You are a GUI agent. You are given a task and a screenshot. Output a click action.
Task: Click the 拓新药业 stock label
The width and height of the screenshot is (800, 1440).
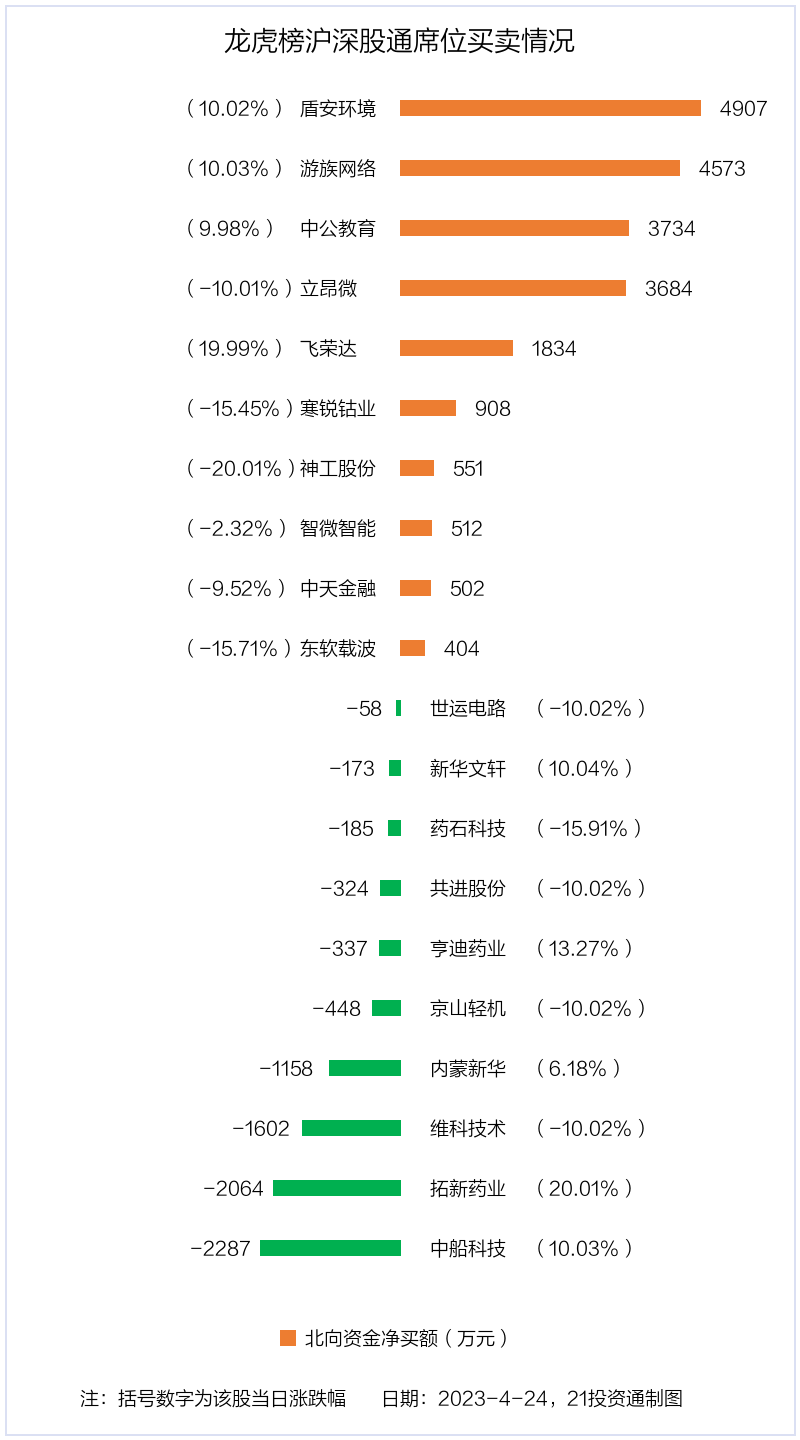click(468, 1188)
